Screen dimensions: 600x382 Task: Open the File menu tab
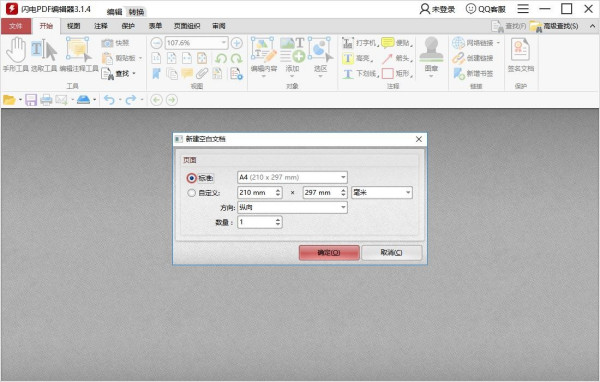click(x=16, y=26)
